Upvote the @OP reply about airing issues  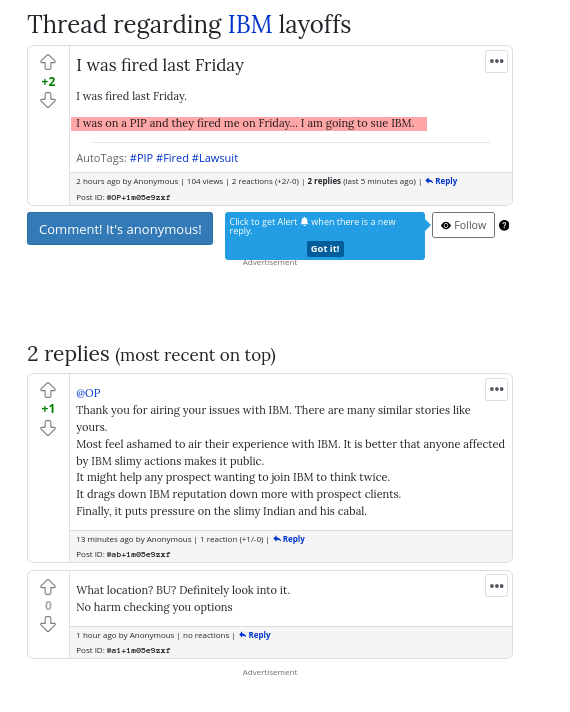[x=48, y=390]
